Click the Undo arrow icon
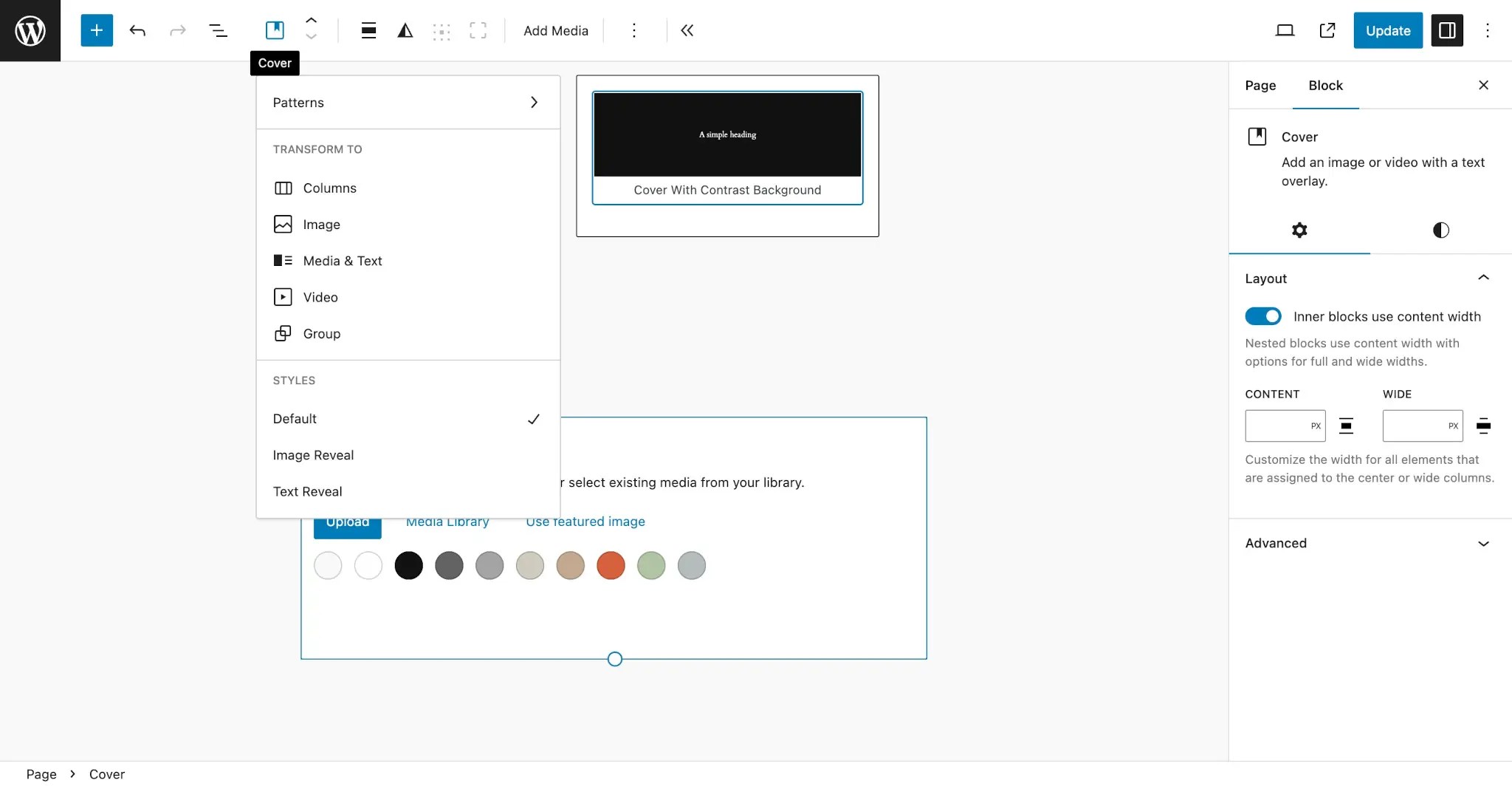 (137, 30)
